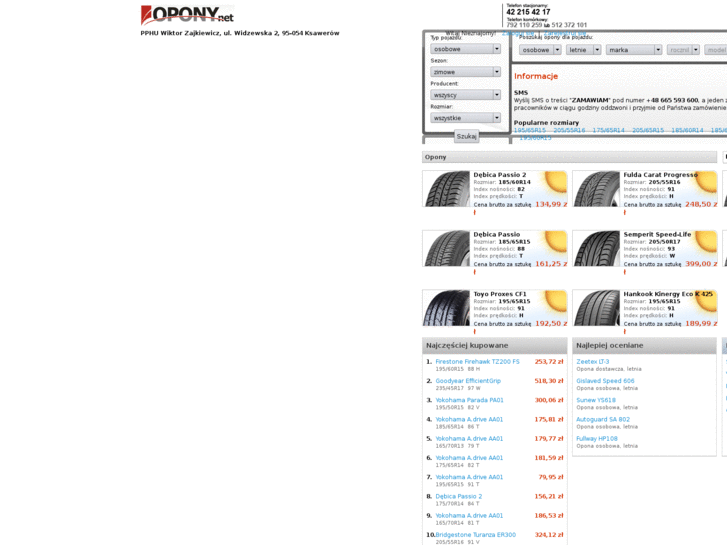Open Dębica Passio 2 tire thumbnail
Image resolution: width=727 pixels, height=545 pixels.
(446, 189)
